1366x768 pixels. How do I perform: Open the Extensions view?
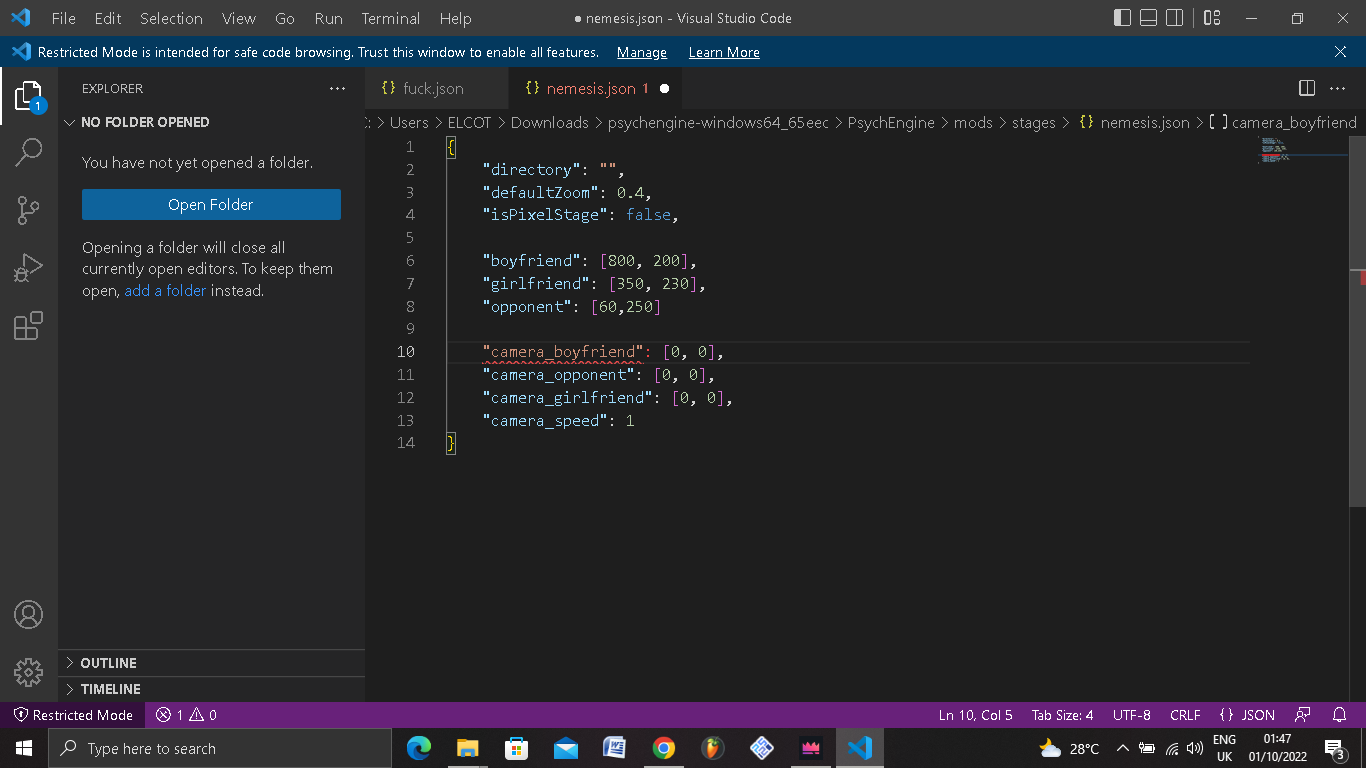[x=29, y=325]
